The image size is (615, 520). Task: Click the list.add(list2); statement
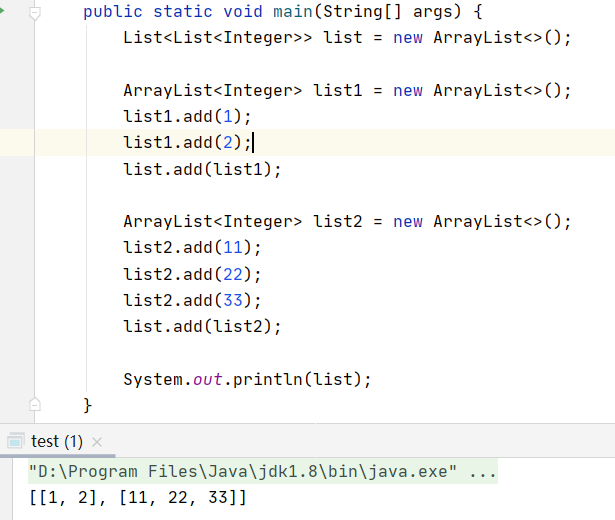[202, 326]
